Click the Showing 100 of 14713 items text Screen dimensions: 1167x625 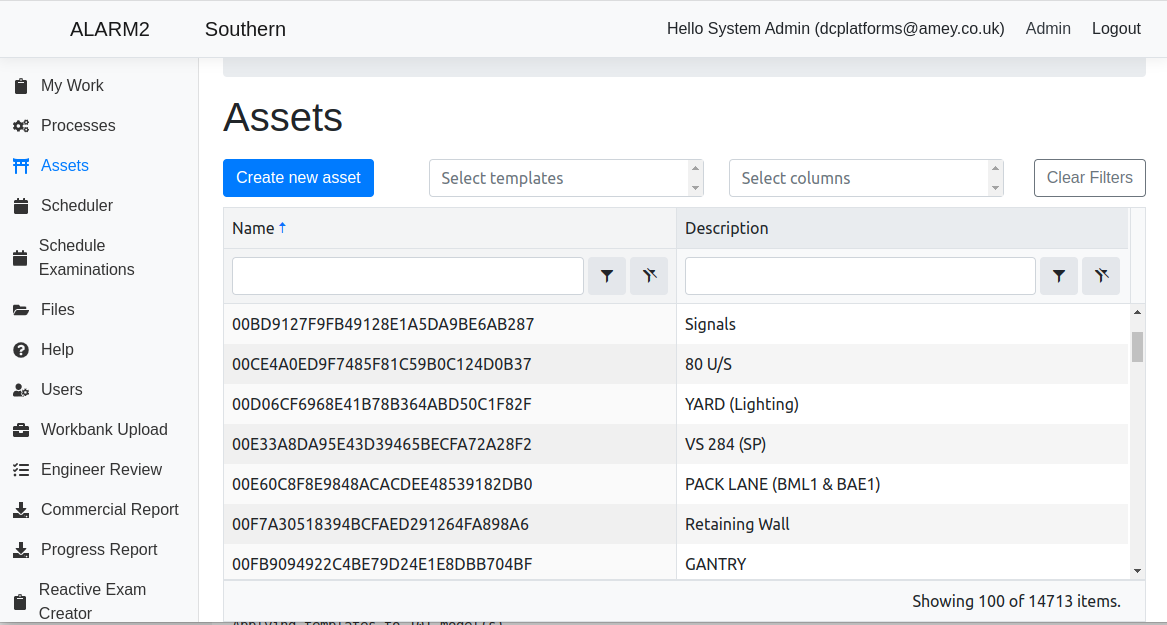point(1017,601)
